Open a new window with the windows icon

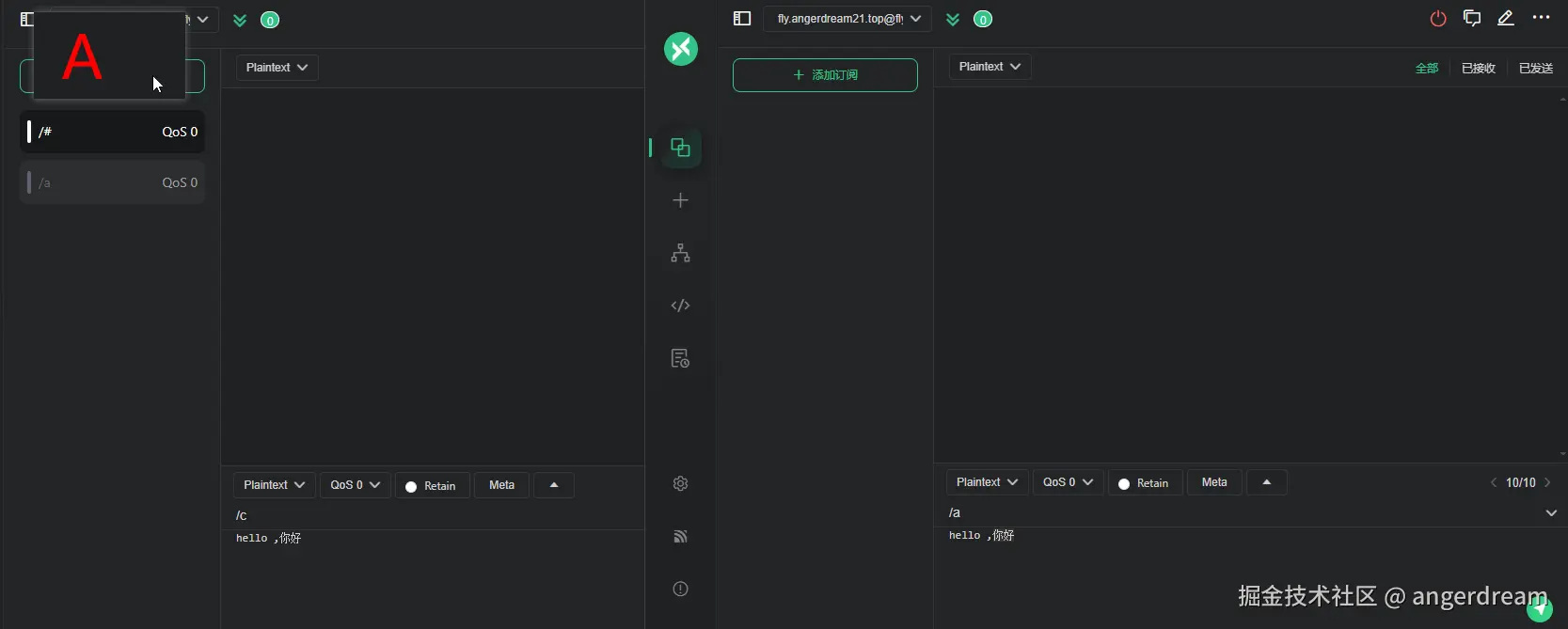[x=1472, y=19]
